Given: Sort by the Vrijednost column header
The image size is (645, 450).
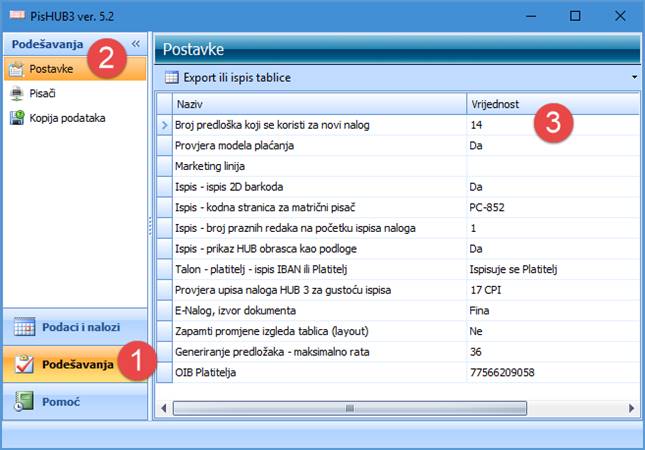Looking at the screenshot, I should 553,104.
